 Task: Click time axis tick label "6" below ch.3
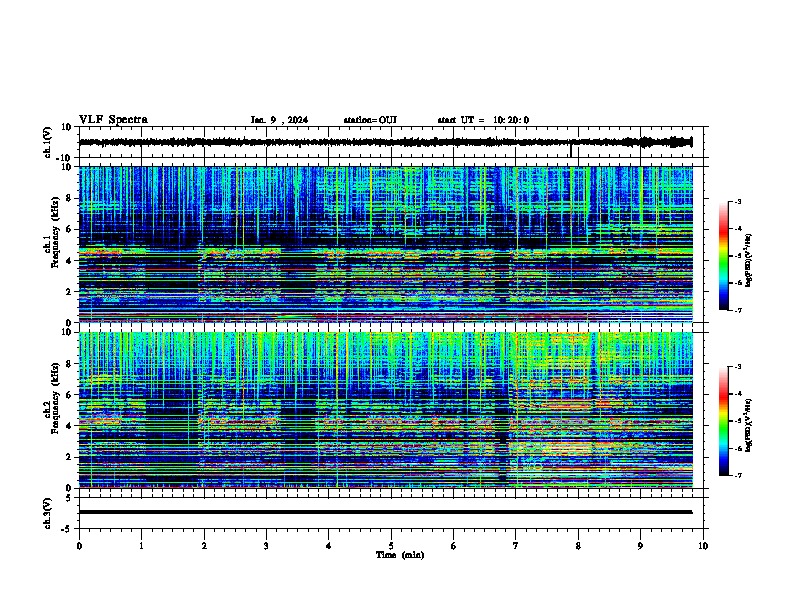[x=454, y=546]
